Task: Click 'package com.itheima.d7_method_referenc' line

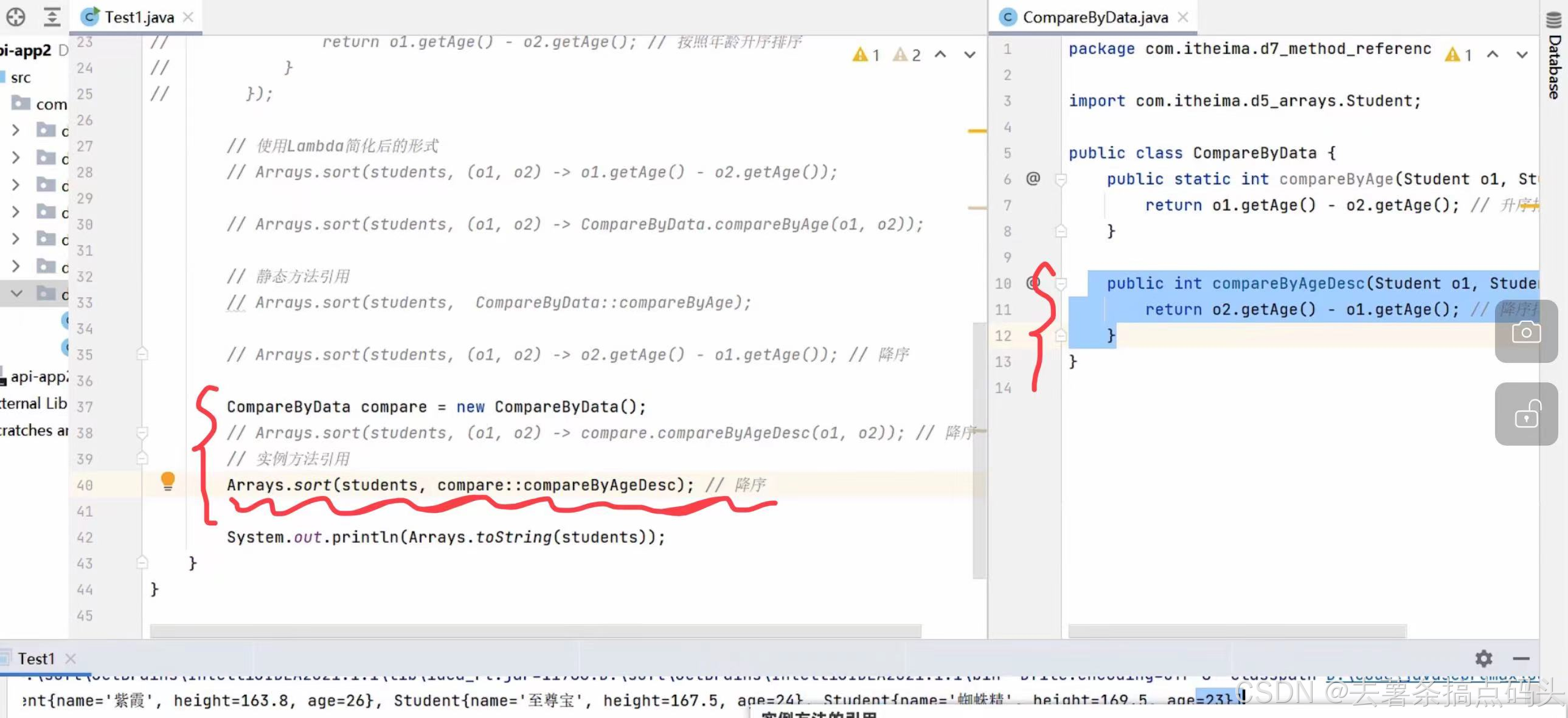Action: click(1250, 49)
